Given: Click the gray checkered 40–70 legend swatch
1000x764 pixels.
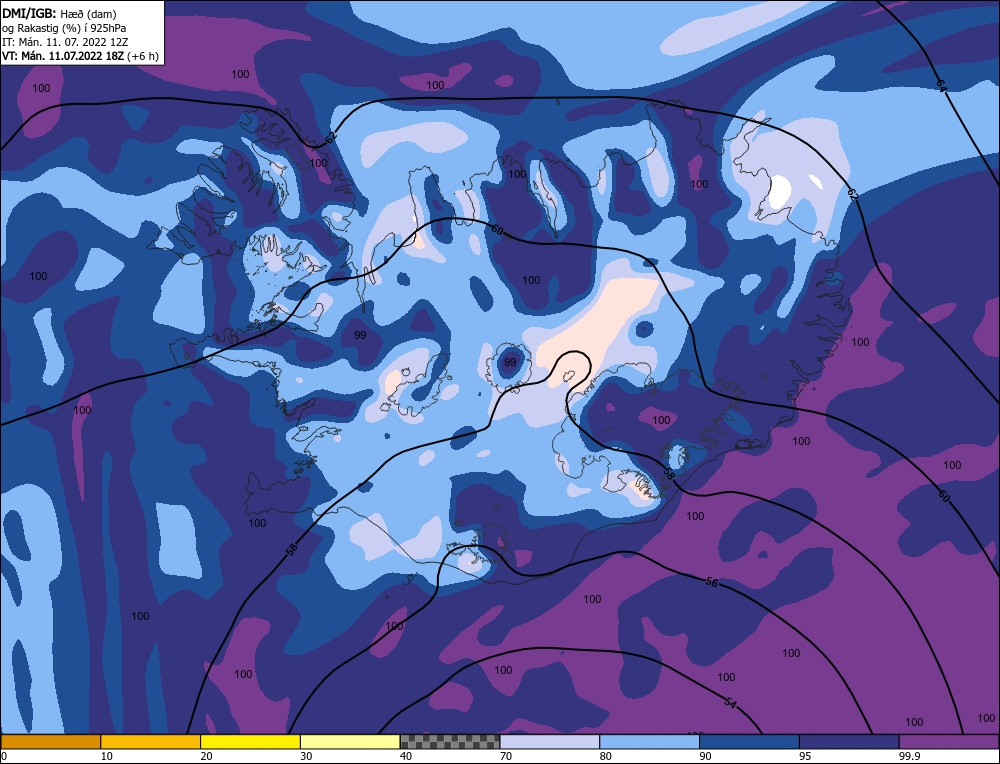Looking at the screenshot, I should [x=450, y=741].
